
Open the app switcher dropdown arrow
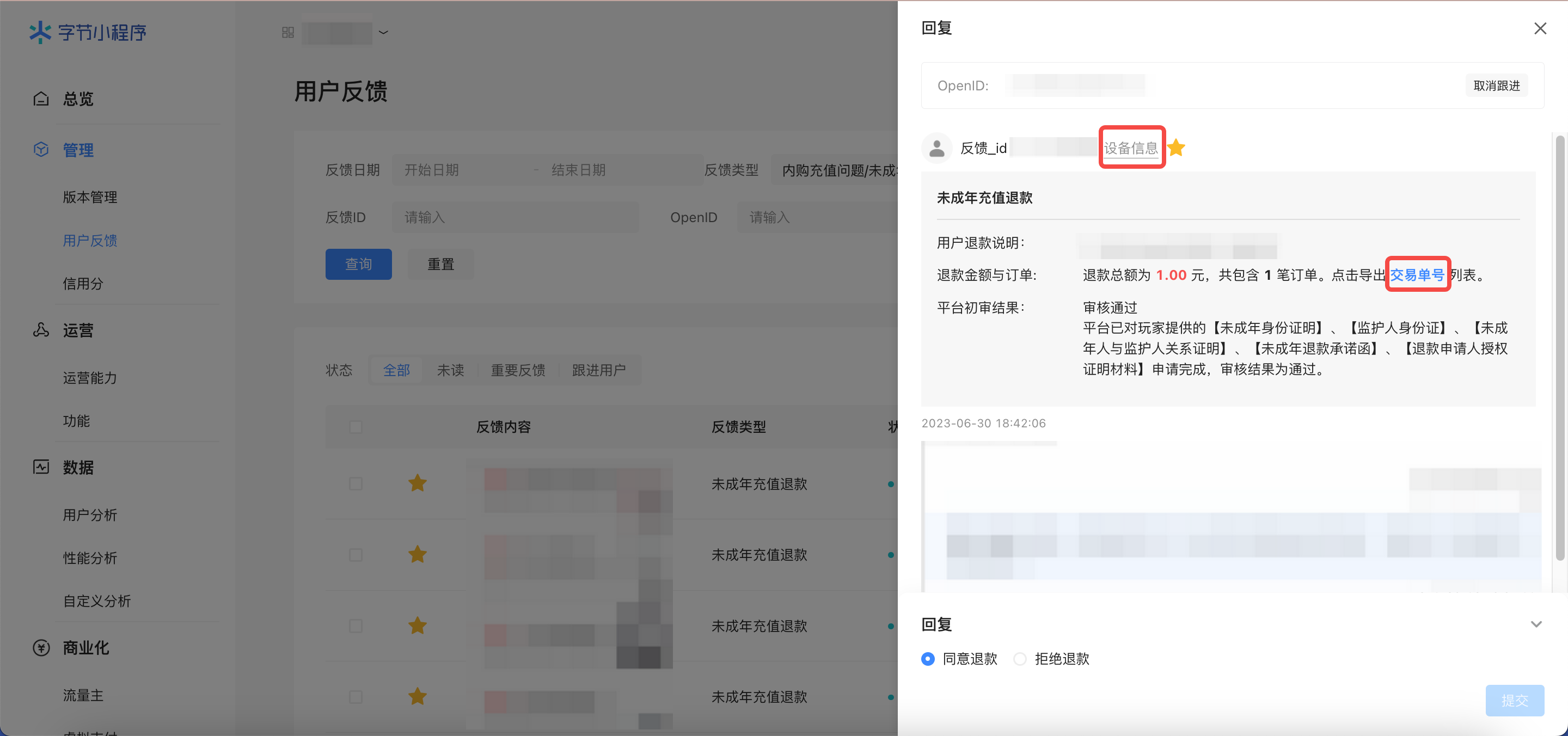(x=383, y=32)
